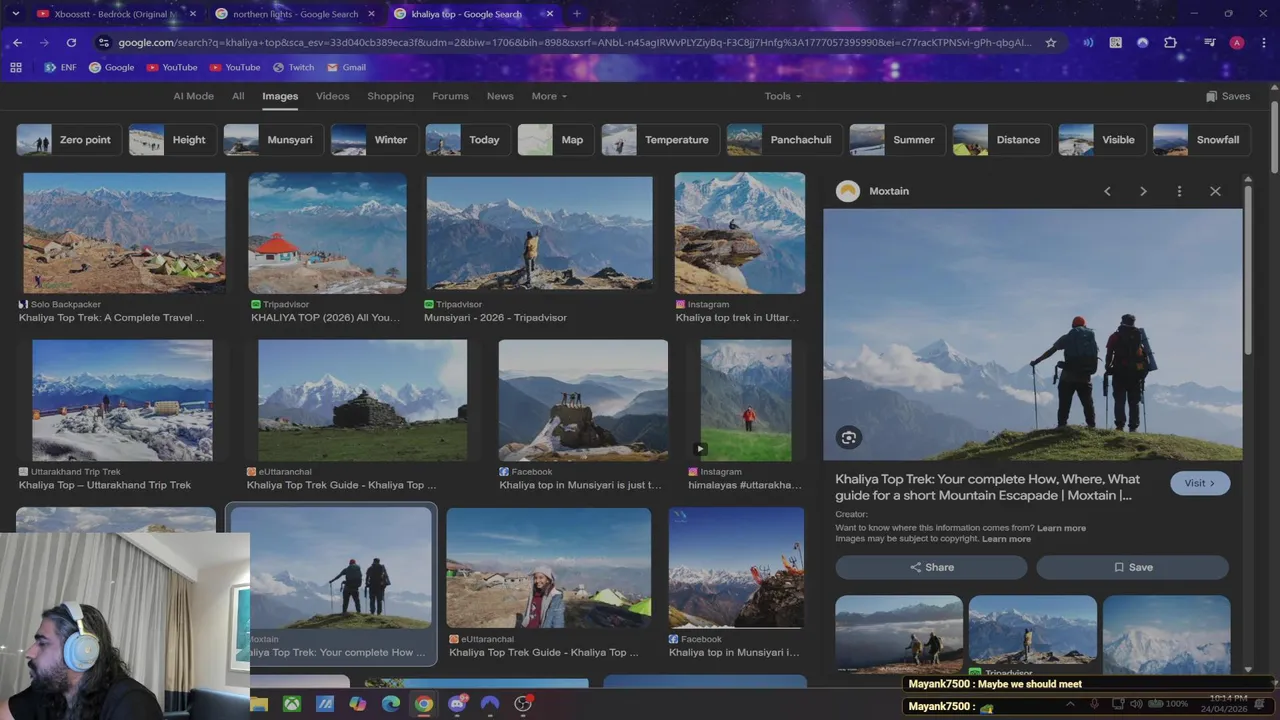The height and width of the screenshot is (720, 1280).
Task: Open the Chrome extensions puzzle icon
Action: coord(1171,43)
